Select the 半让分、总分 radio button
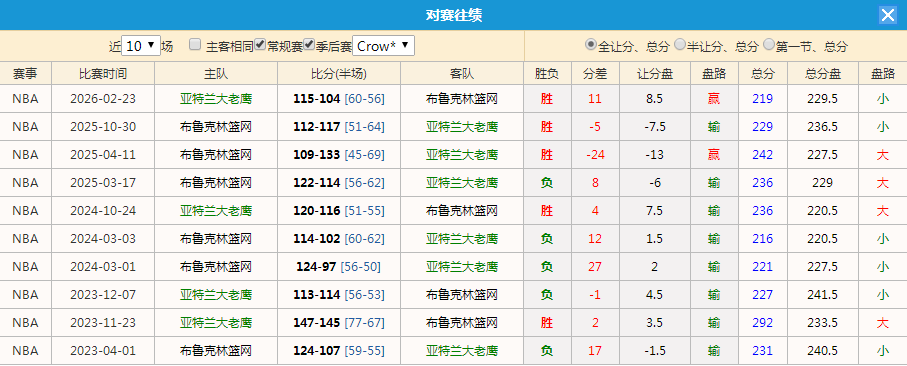907x366 pixels. click(x=680, y=45)
